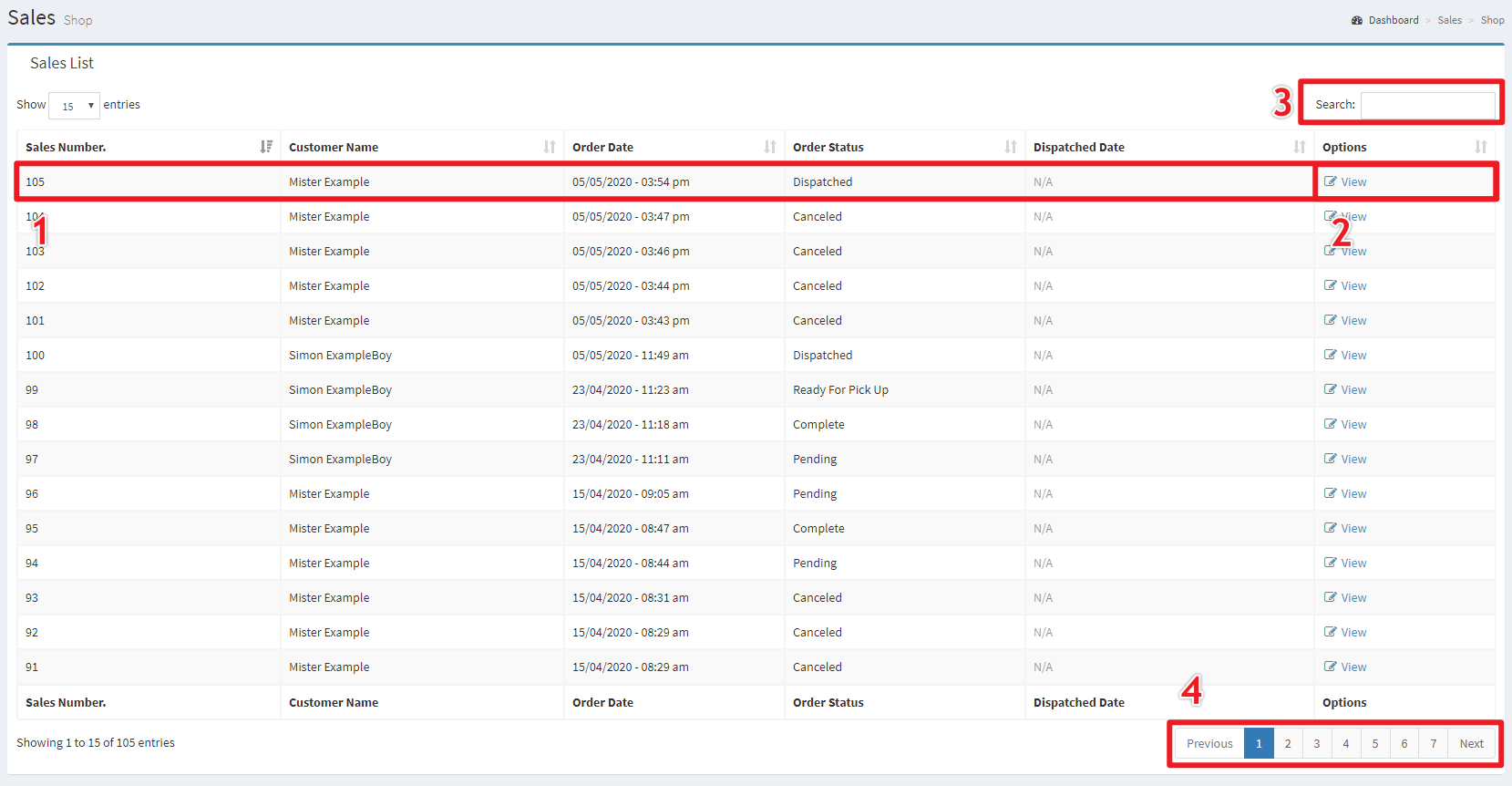1512x786 pixels.
Task: Click the edit icon for sale 97
Action: (x=1331, y=459)
